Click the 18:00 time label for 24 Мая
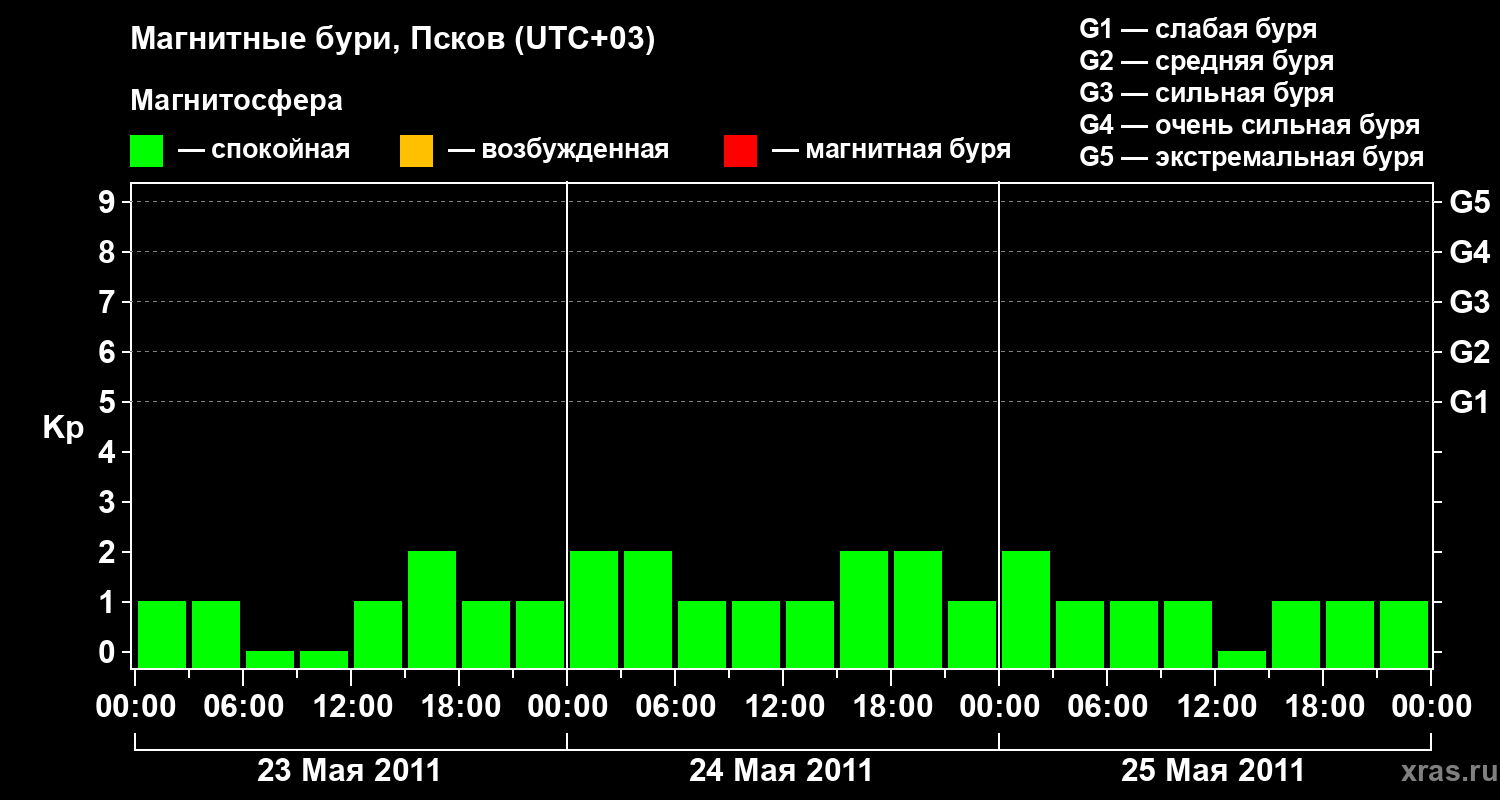1500x800 pixels. coord(891,707)
